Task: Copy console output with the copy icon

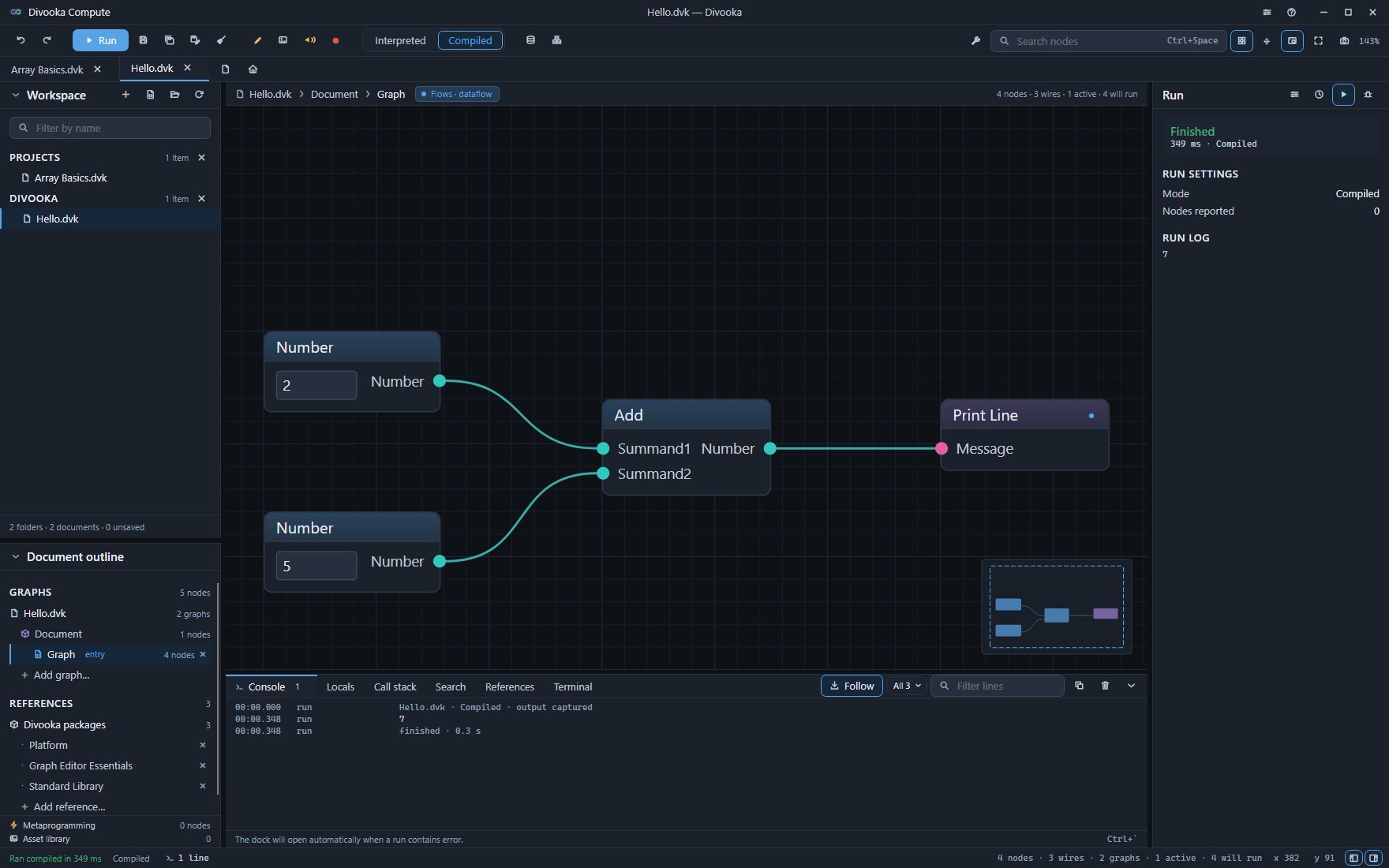Action: point(1079,686)
